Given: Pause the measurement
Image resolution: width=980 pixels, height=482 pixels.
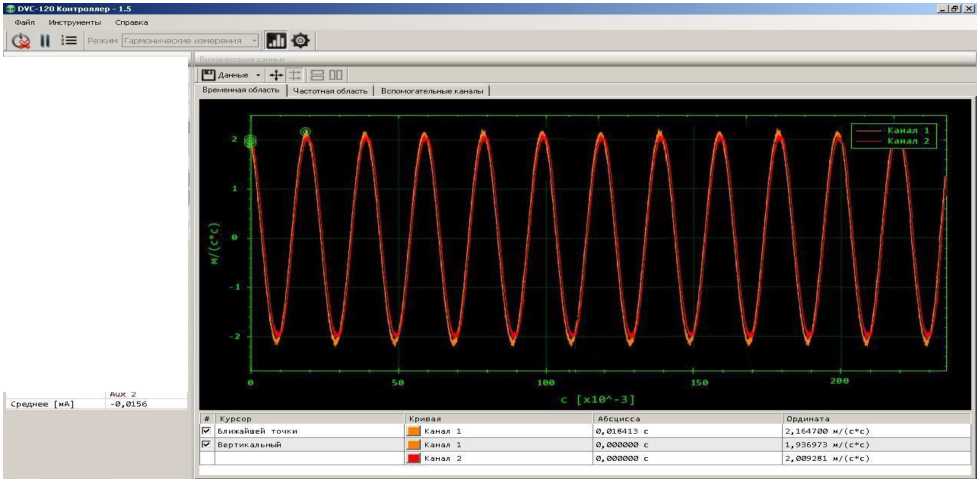Looking at the screenshot, I should click(x=45, y=41).
